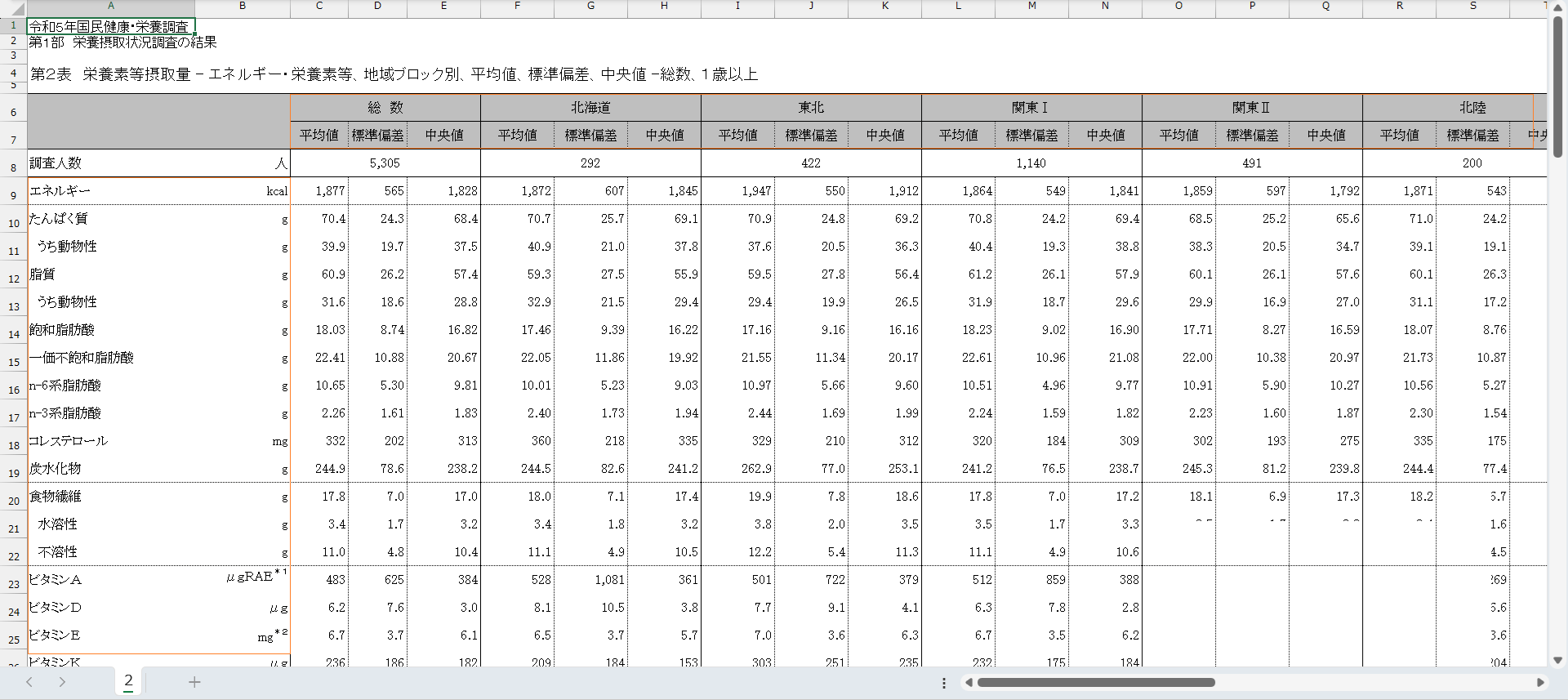Select row header 19

point(13,473)
